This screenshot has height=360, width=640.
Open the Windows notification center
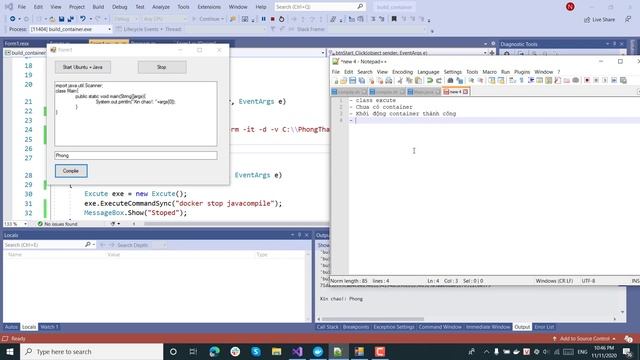[627, 351]
